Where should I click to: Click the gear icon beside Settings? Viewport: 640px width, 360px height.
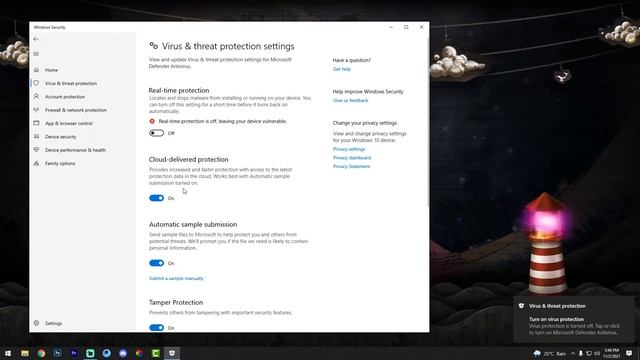point(36,323)
